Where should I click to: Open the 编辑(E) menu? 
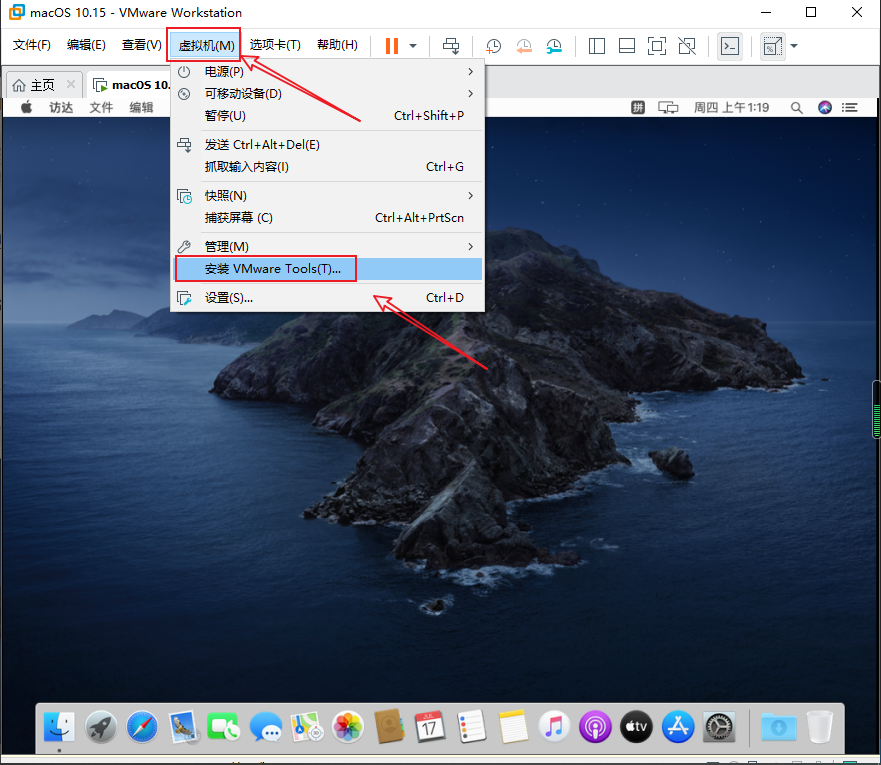tap(86, 45)
